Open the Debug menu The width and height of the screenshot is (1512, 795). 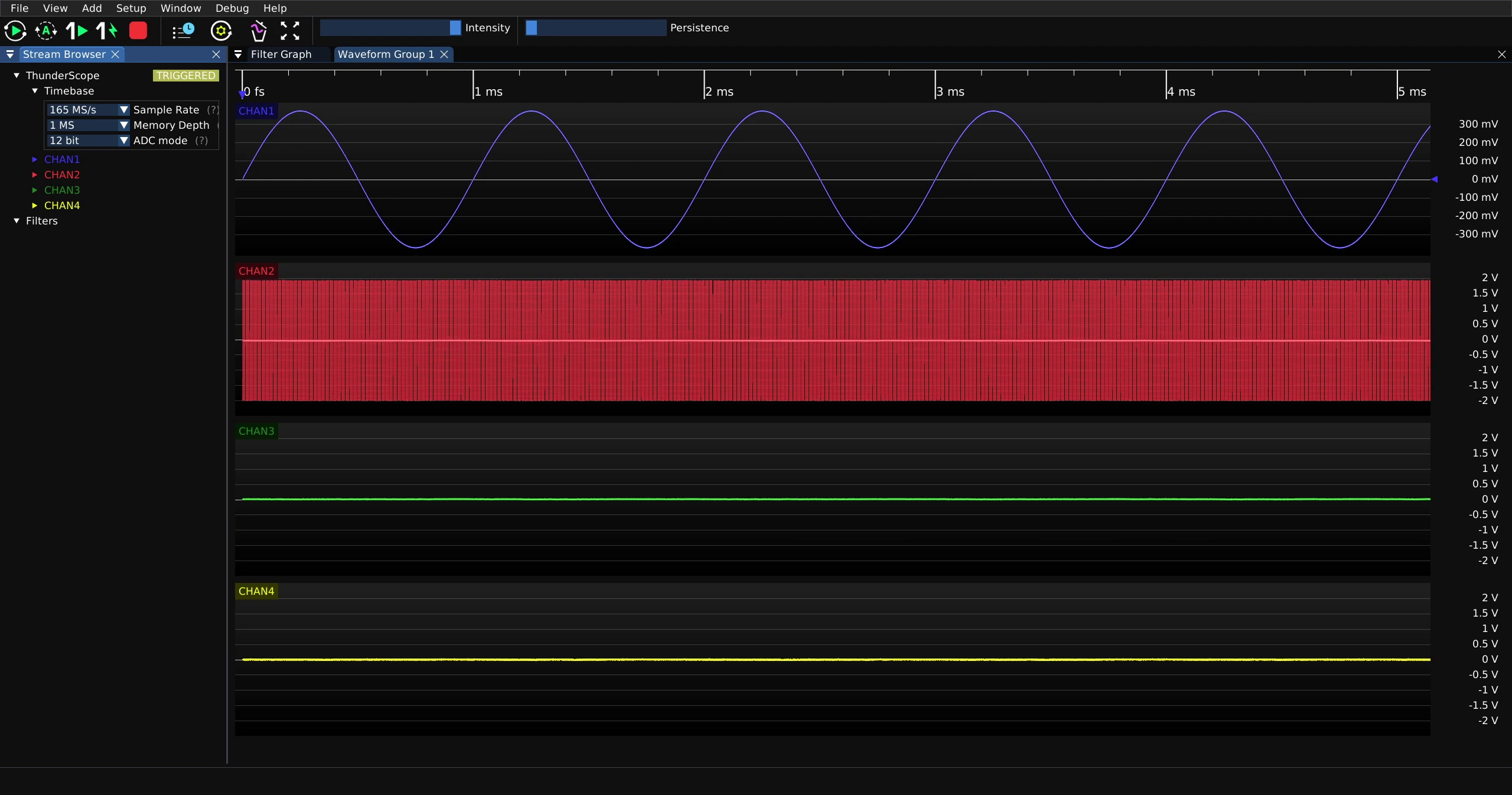coord(232,8)
